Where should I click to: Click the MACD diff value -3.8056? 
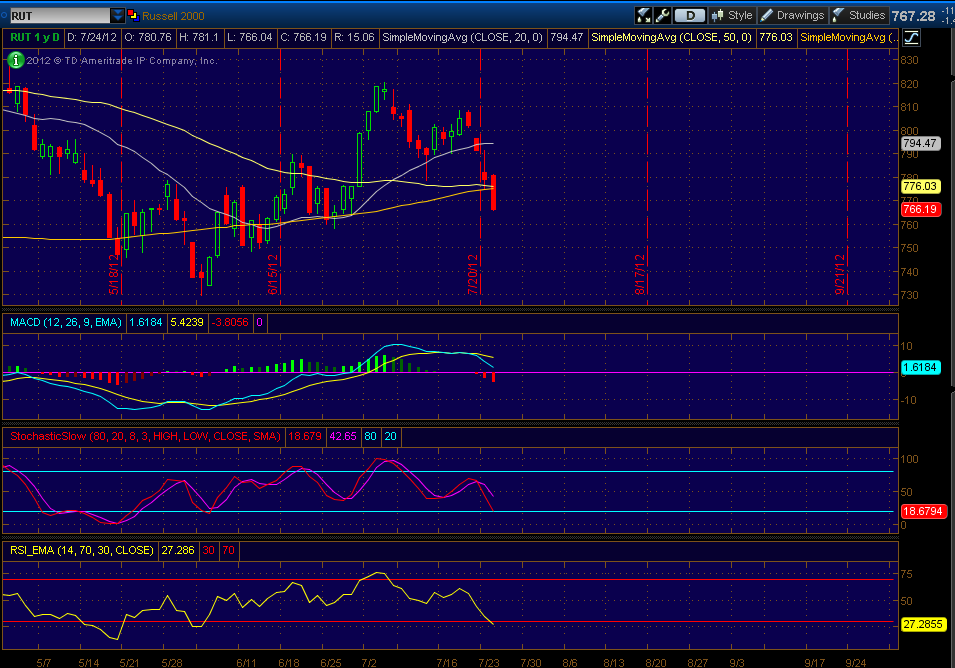[230, 322]
